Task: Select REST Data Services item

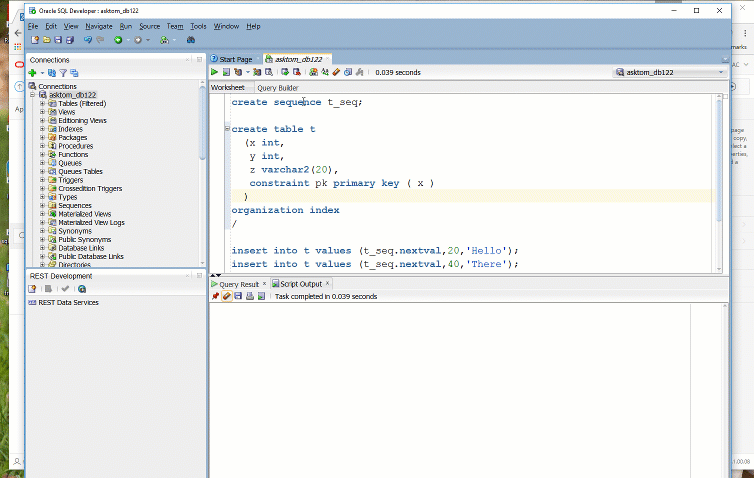Action: coord(68,302)
